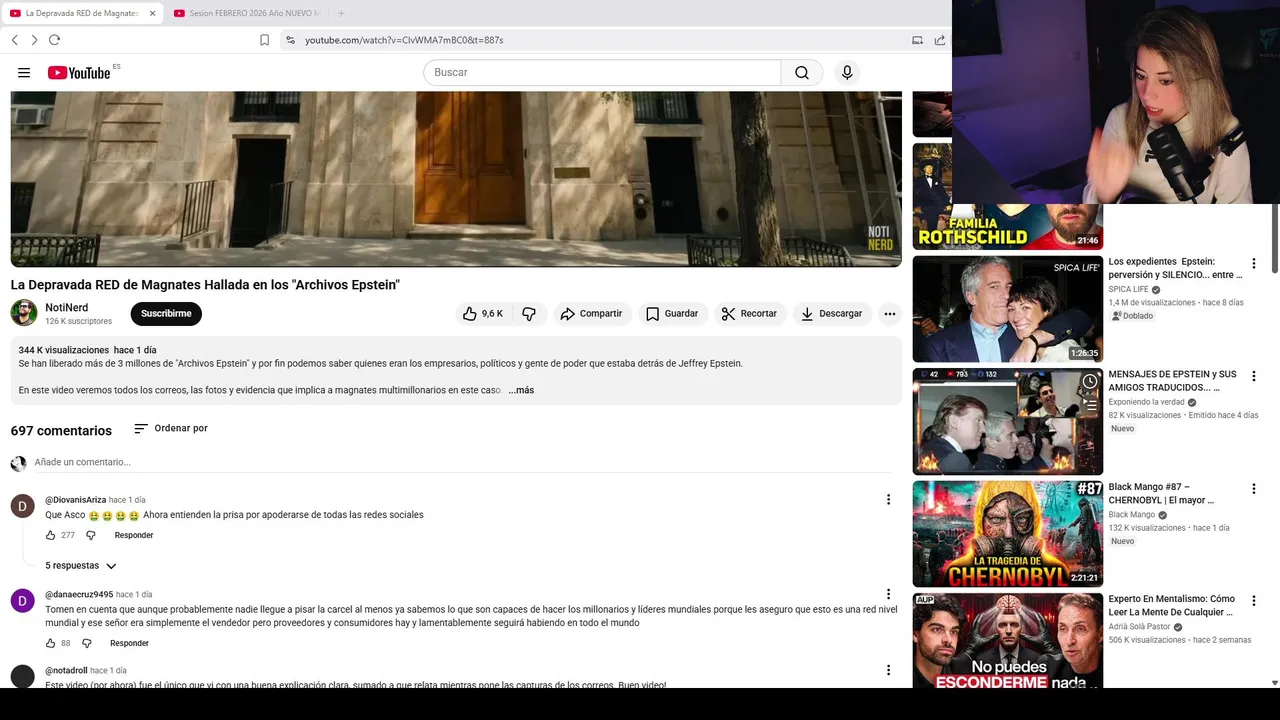This screenshot has height=720, width=1280.
Task: Open Adrià Solà Pastor channel link
Action: (1140, 627)
